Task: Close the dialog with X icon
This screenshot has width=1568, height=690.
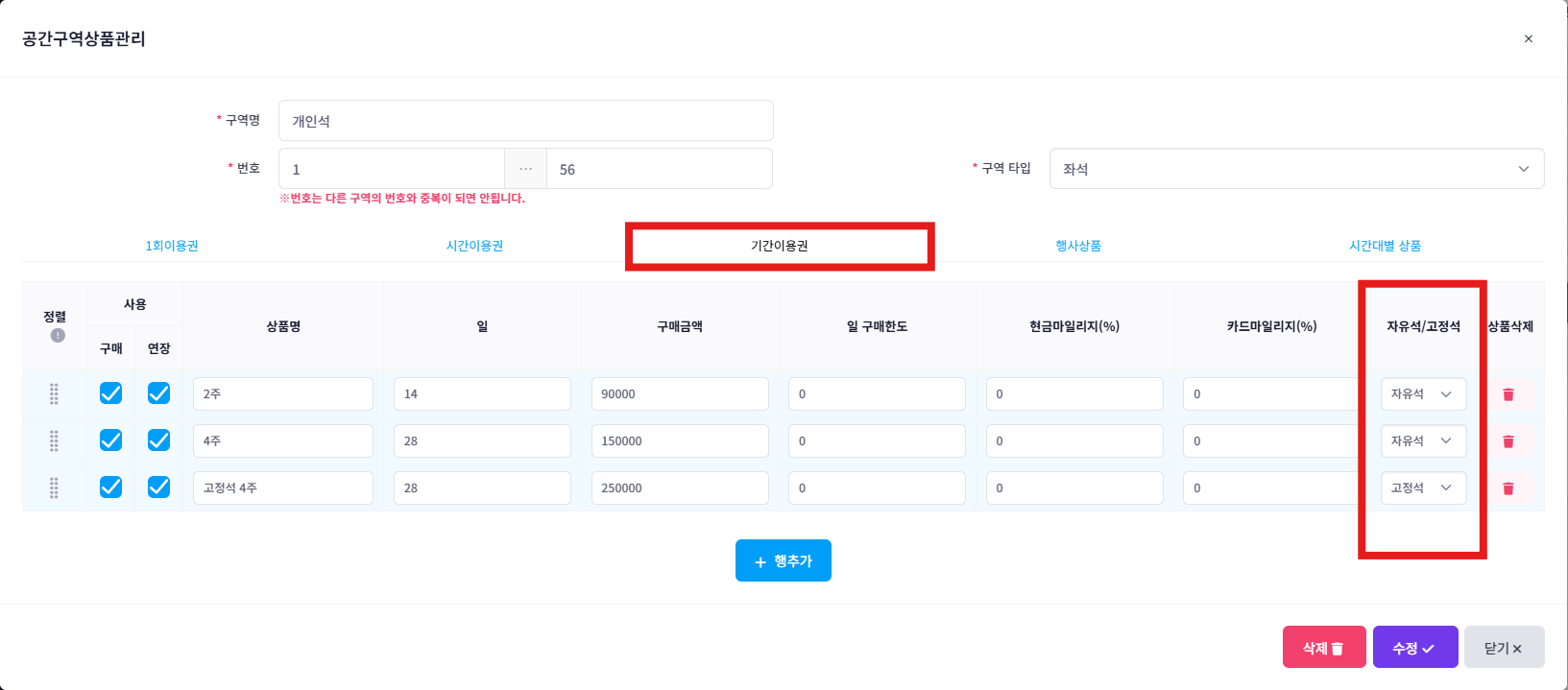Action: [x=1528, y=39]
